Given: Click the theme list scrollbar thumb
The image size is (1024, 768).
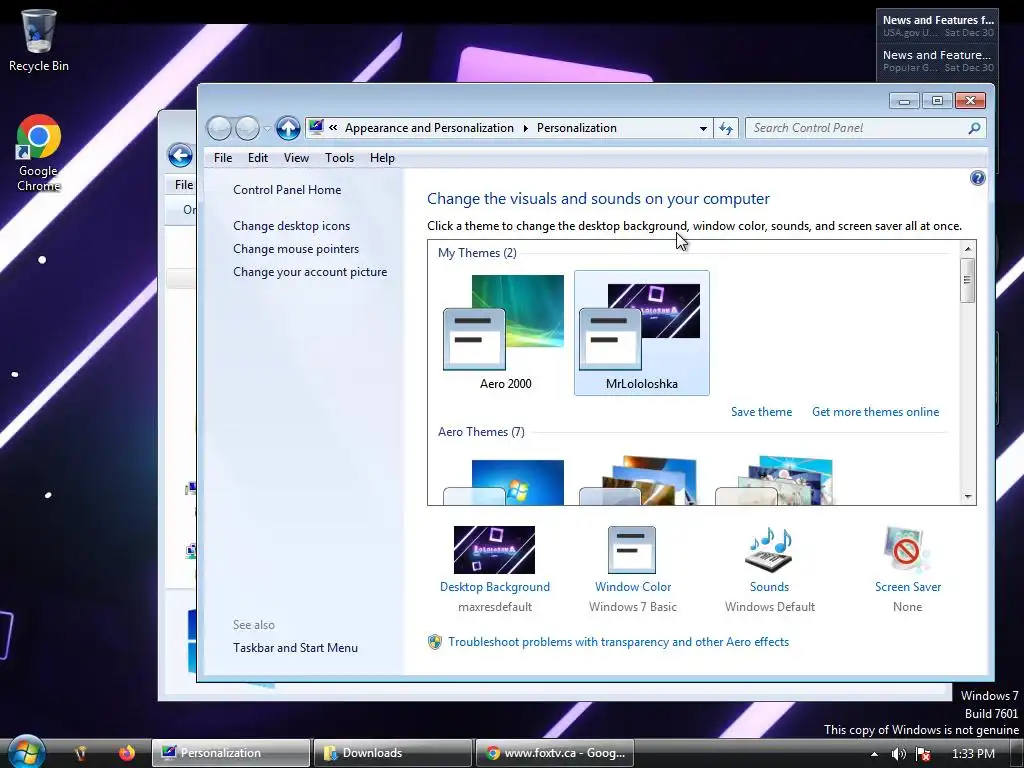Looking at the screenshot, I should (968, 280).
